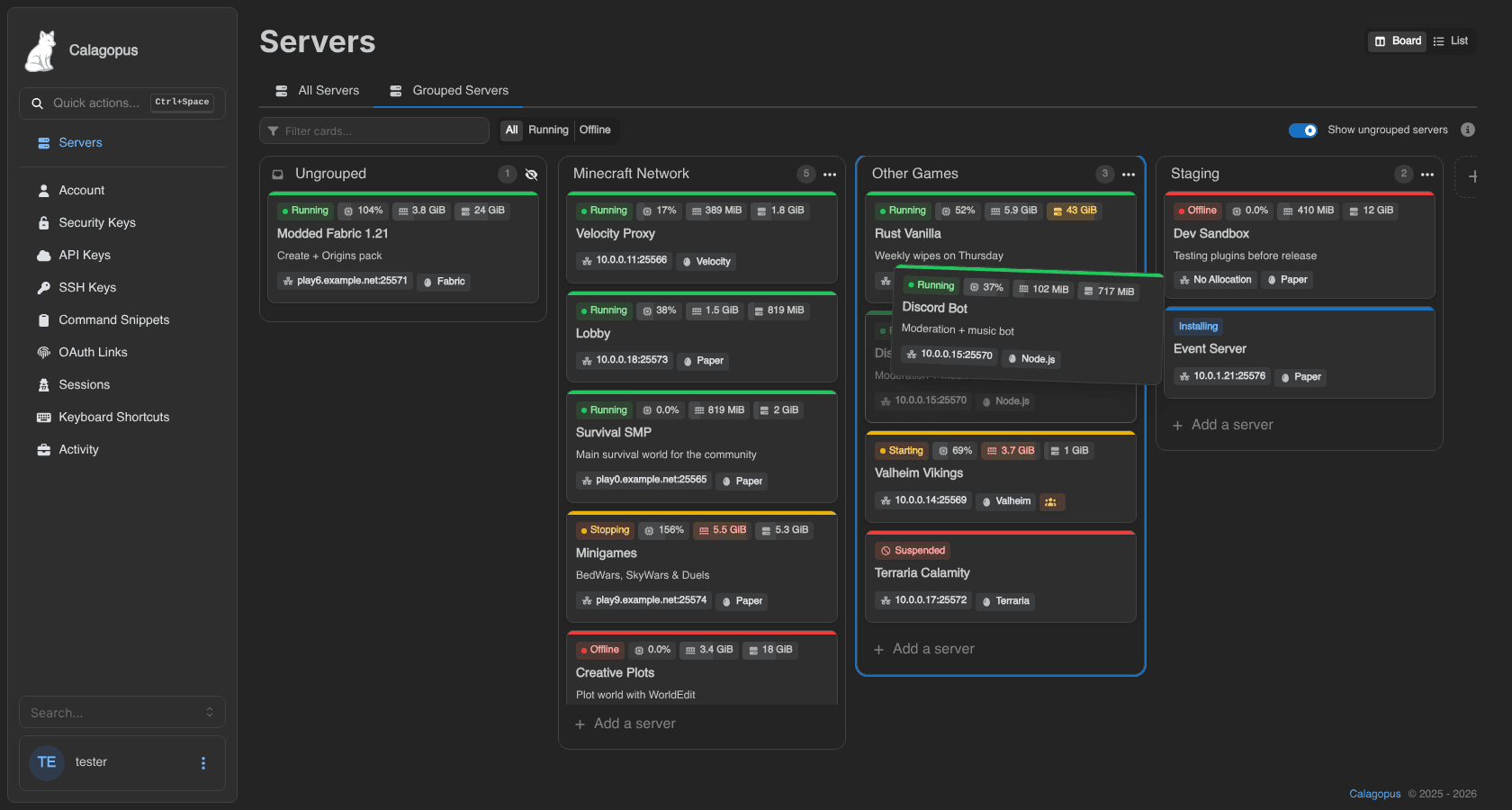Click the Calagopus cat logo
The height and width of the screenshot is (810, 1512).
tap(40, 50)
